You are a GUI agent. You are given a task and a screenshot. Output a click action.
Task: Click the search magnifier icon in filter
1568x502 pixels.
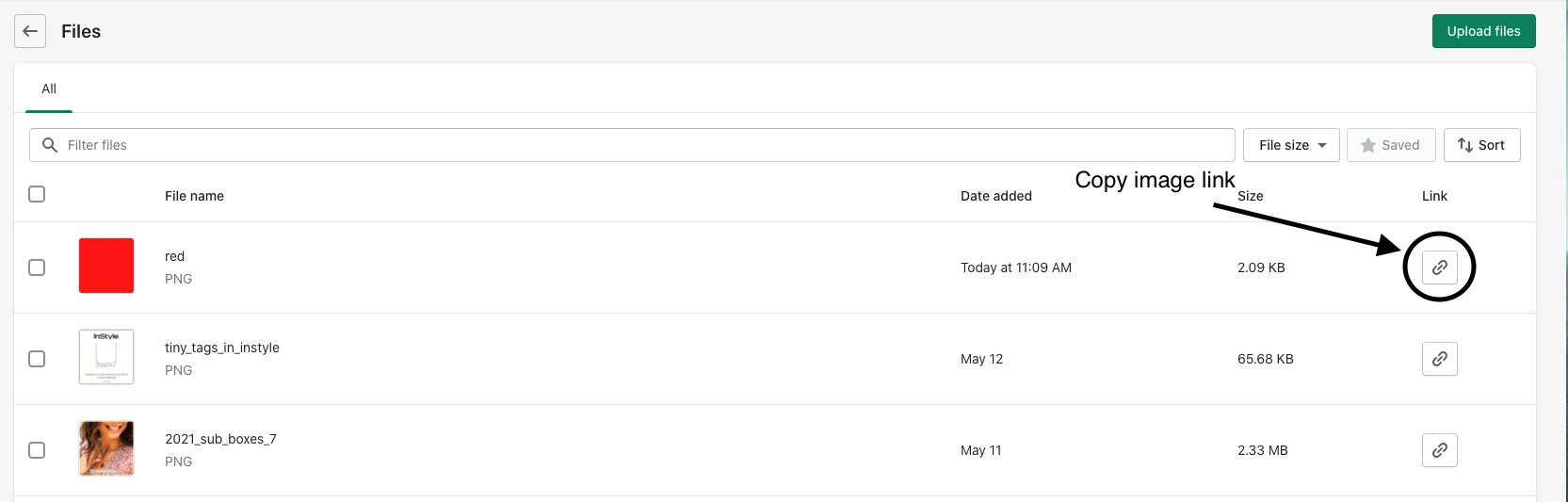(50, 145)
